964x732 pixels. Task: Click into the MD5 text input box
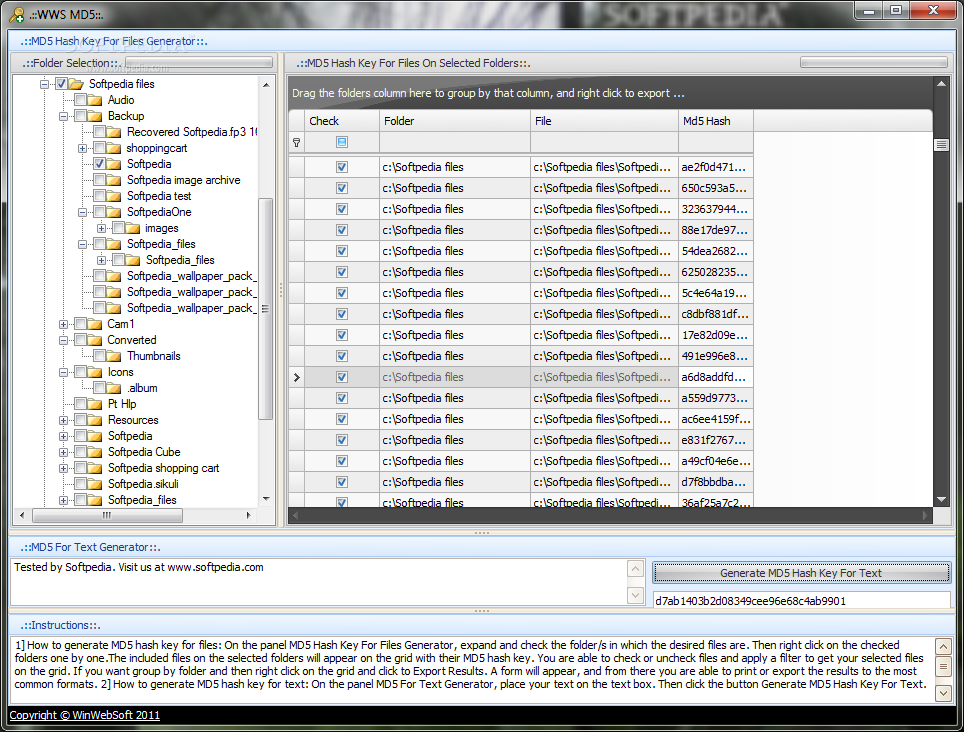tap(318, 581)
